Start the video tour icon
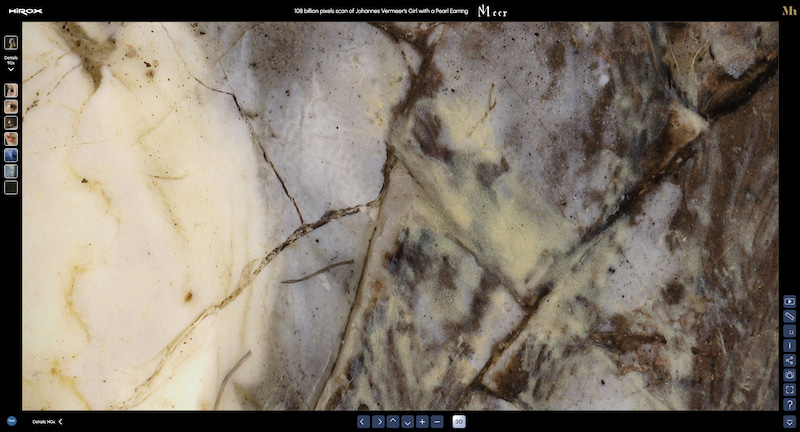The height and width of the screenshot is (432, 800). point(789,302)
